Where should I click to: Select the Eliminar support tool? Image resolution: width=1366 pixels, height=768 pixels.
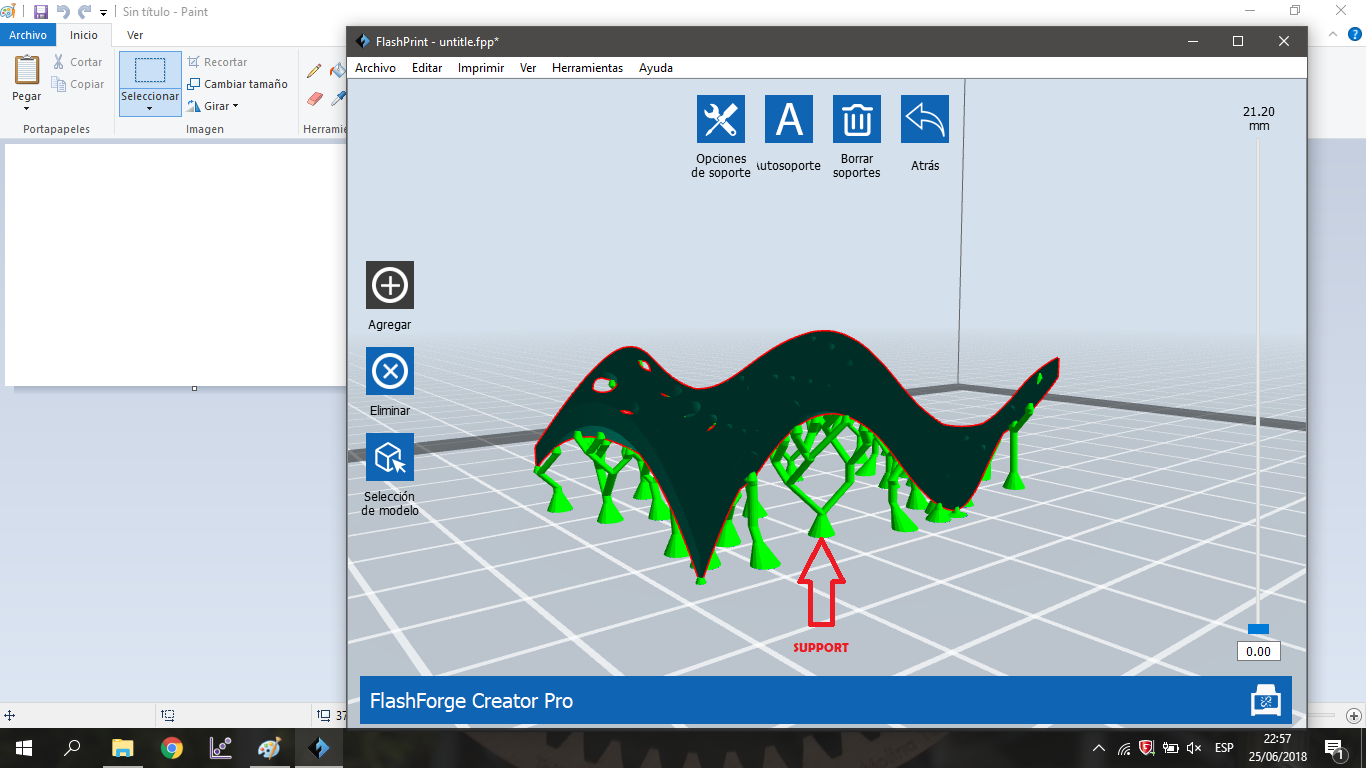pos(390,371)
